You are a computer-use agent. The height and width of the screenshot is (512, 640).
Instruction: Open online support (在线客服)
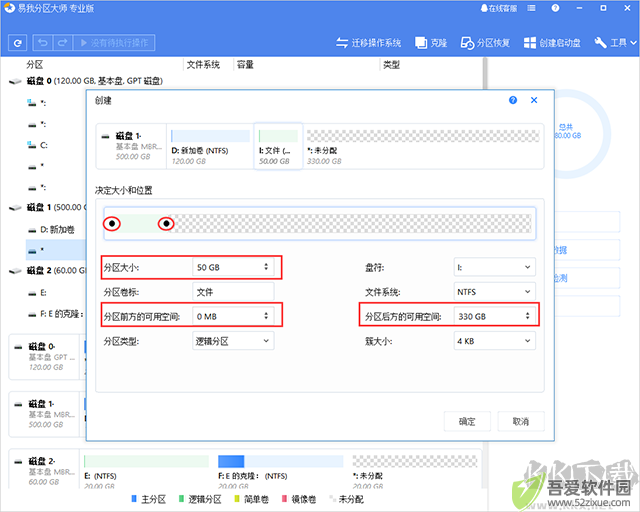[499, 8]
